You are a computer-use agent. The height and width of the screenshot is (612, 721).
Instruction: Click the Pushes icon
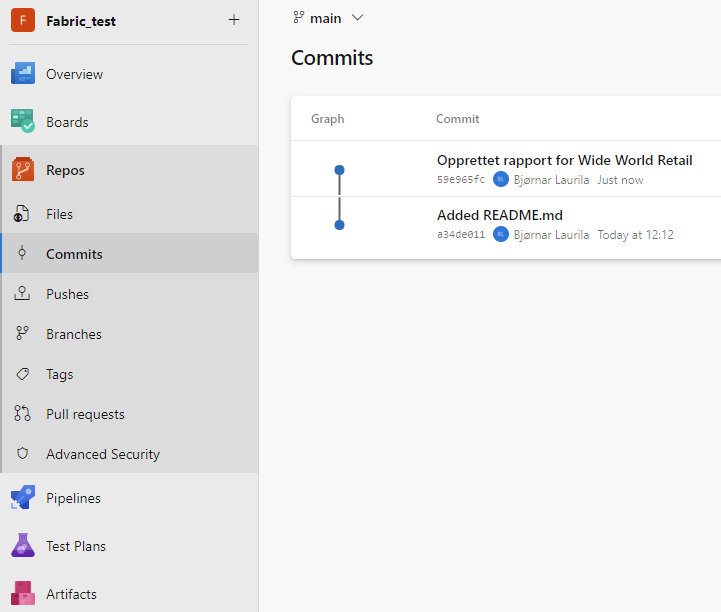(x=22, y=293)
